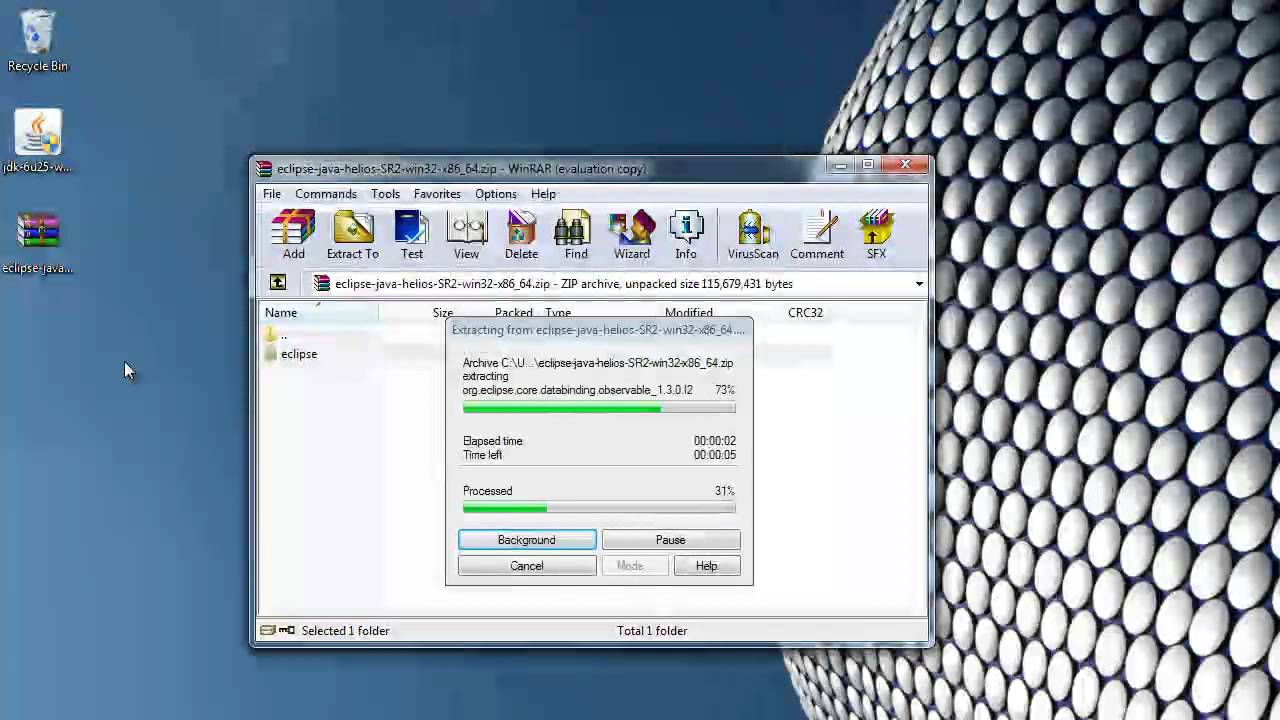The height and width of the screenshot is (720, 1280).
Task: Open the Help menu
Action: tap(543, 194)
